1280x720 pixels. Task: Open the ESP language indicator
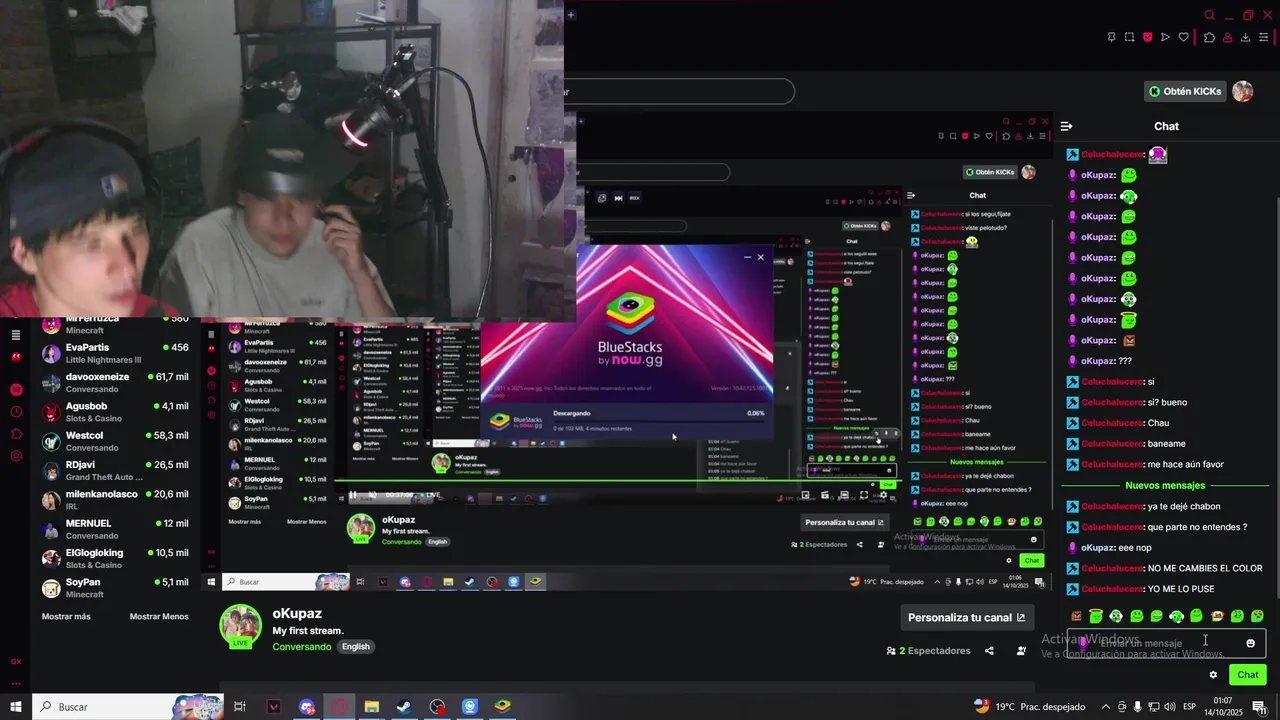(x=1189, y=707)
